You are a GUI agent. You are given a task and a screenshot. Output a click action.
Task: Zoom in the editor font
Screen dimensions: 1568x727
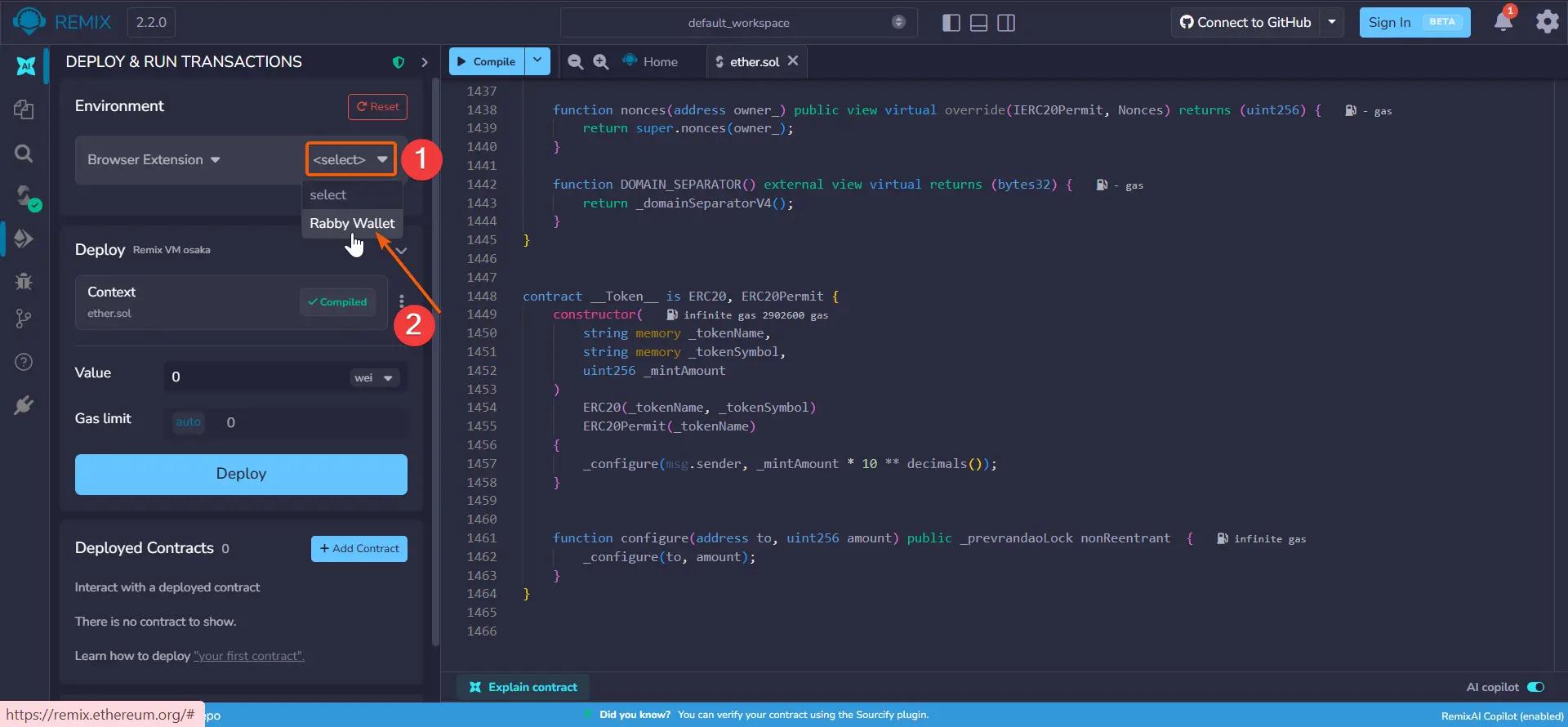tap(601, 62)
